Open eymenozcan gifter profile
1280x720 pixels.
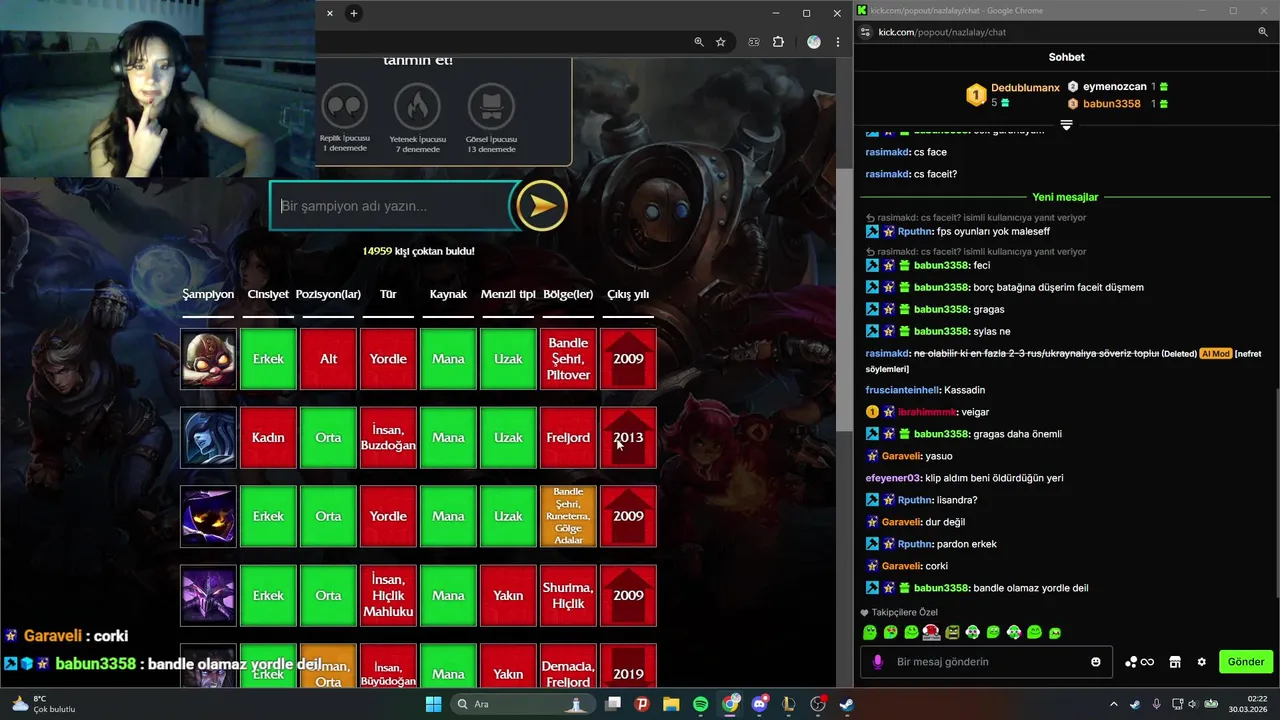tap(1114, 87)
